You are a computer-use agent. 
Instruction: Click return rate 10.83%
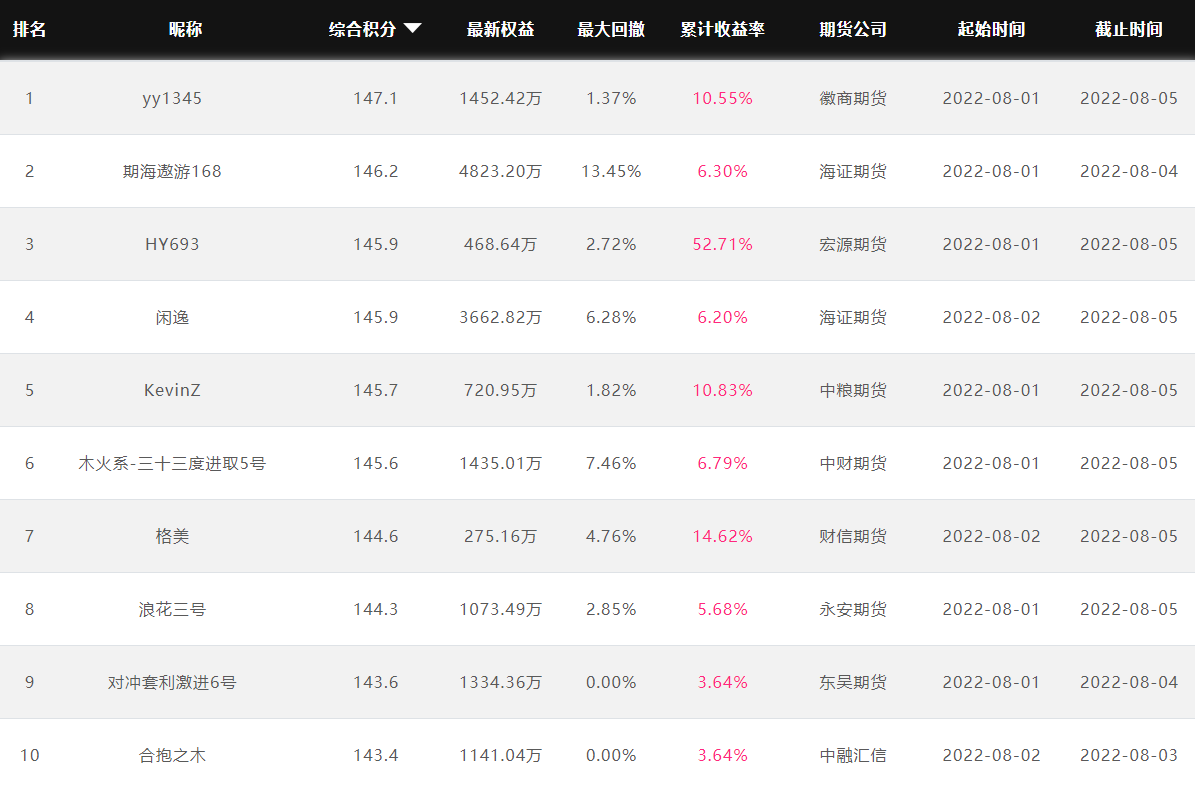point(722,390)
